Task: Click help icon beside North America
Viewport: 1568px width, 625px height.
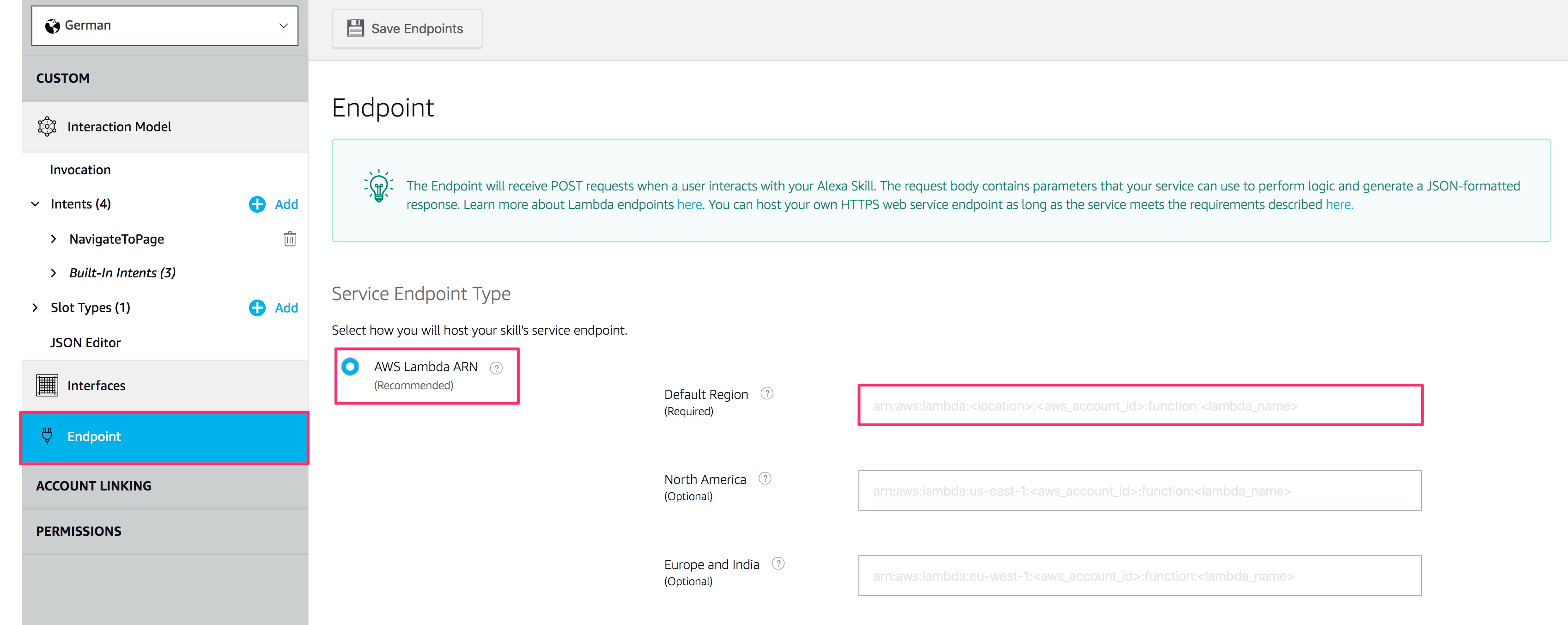Action: 765,479
